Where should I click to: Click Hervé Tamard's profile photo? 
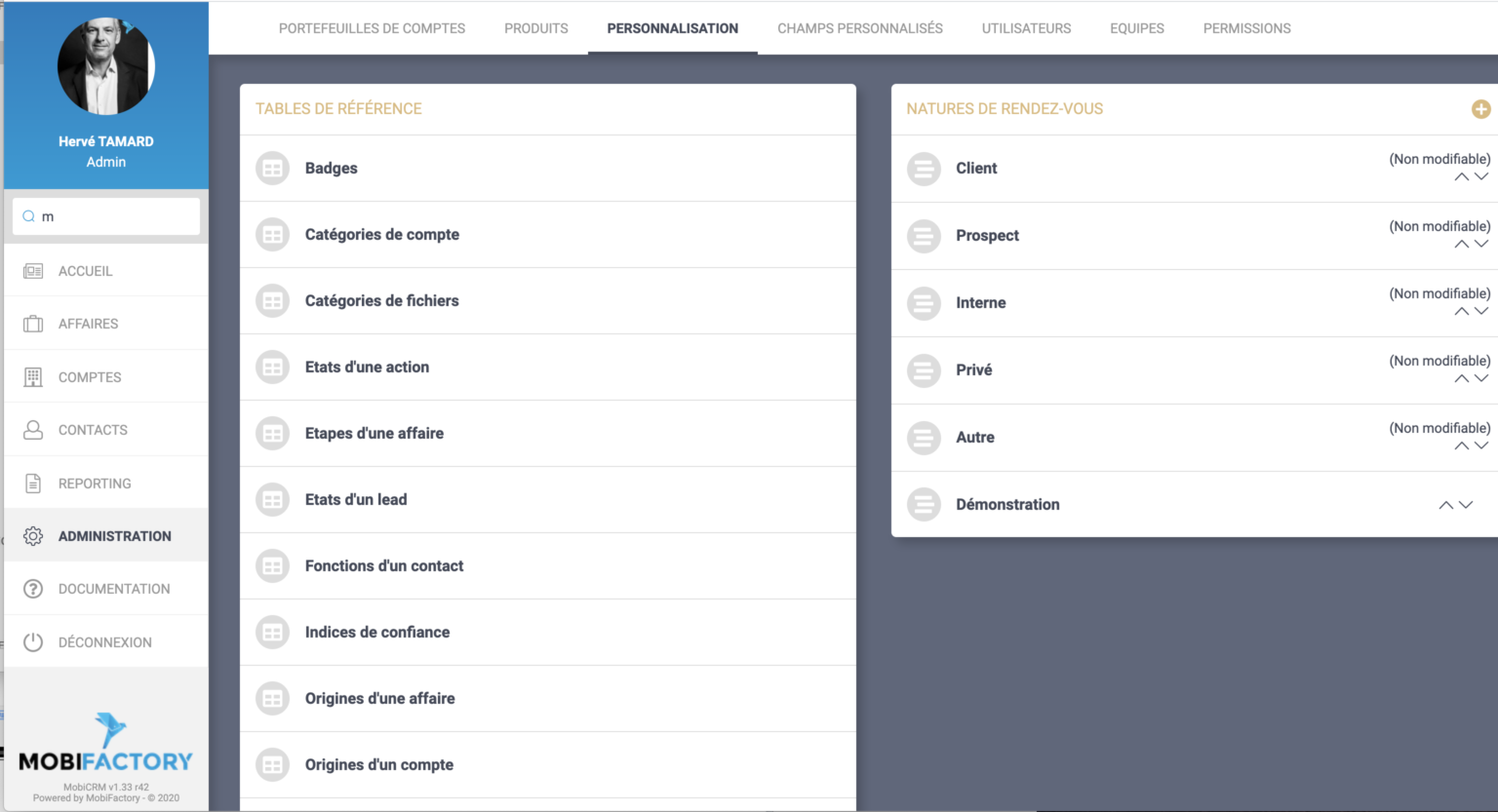coord(105,66)
